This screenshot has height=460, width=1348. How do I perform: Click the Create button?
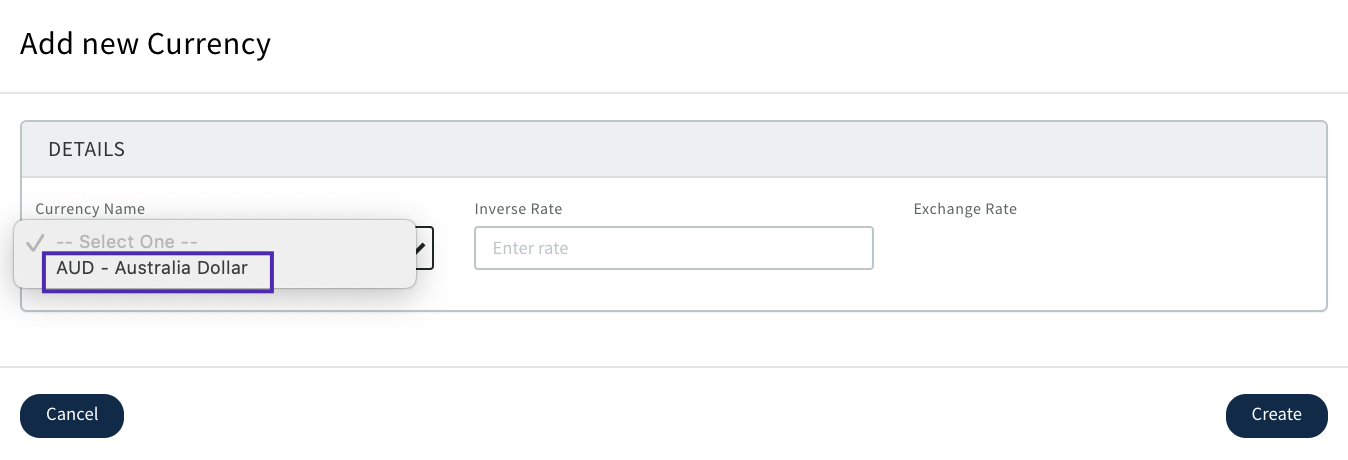1276,415
